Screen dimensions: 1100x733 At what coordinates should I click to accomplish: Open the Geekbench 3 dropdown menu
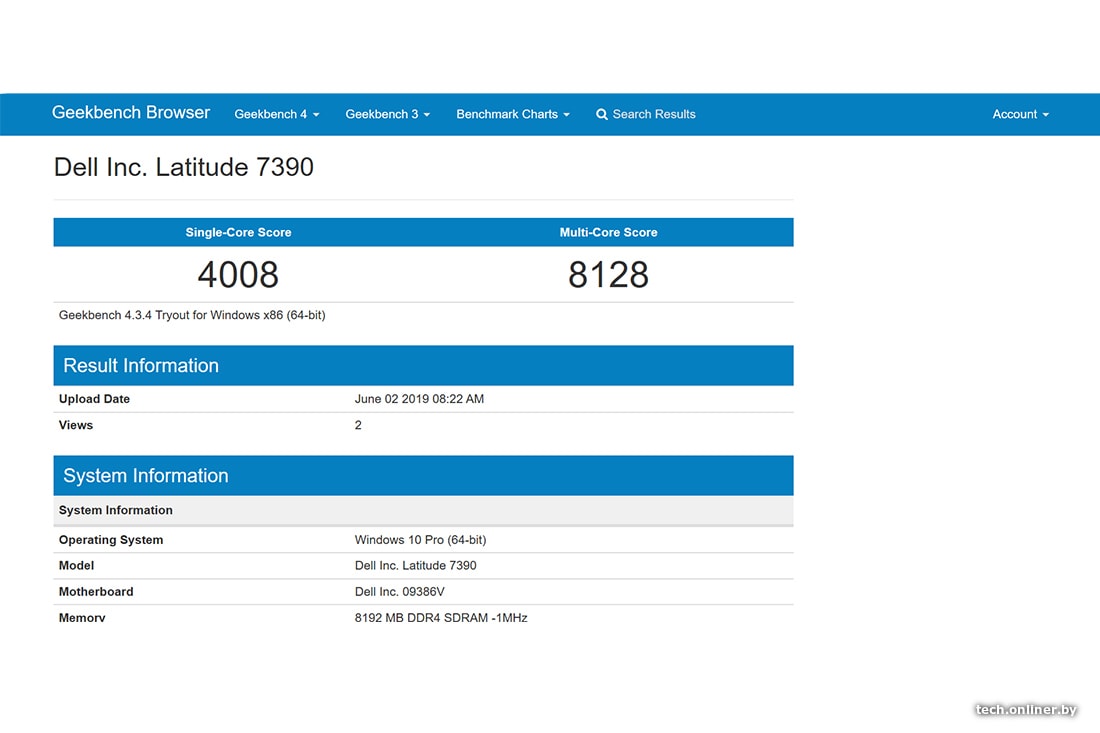[x=387, y=114]
